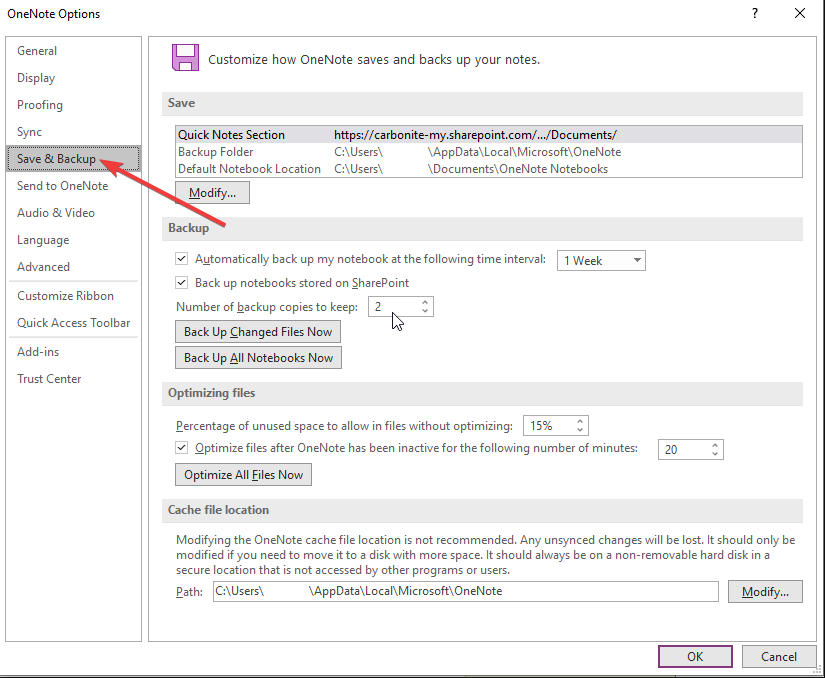
Task: Select the Backup Folder row
Action: [488, 152]
